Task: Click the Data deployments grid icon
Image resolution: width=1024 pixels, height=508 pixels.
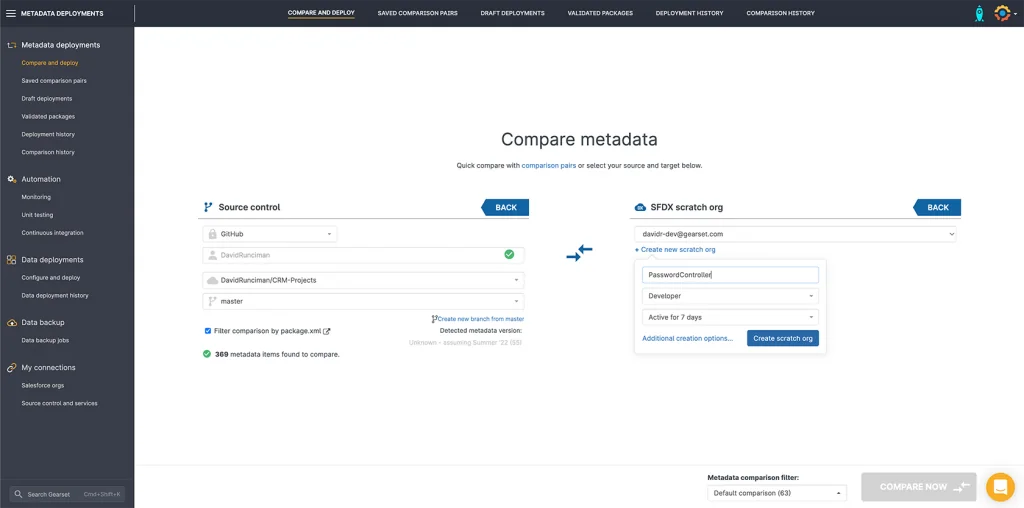Action: [x=11, y=260]
